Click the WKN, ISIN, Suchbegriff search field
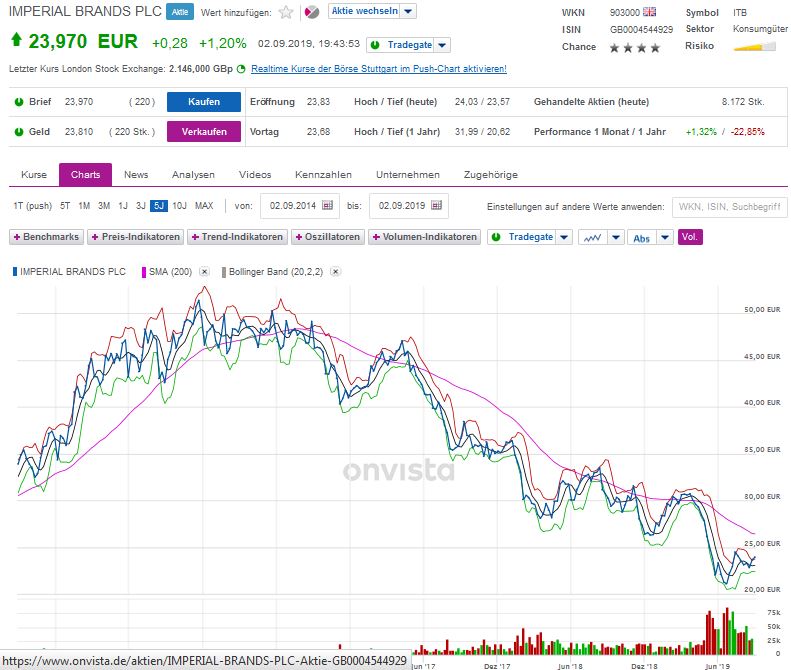Viewport: 791px width, 670px height. click(728, 207)
